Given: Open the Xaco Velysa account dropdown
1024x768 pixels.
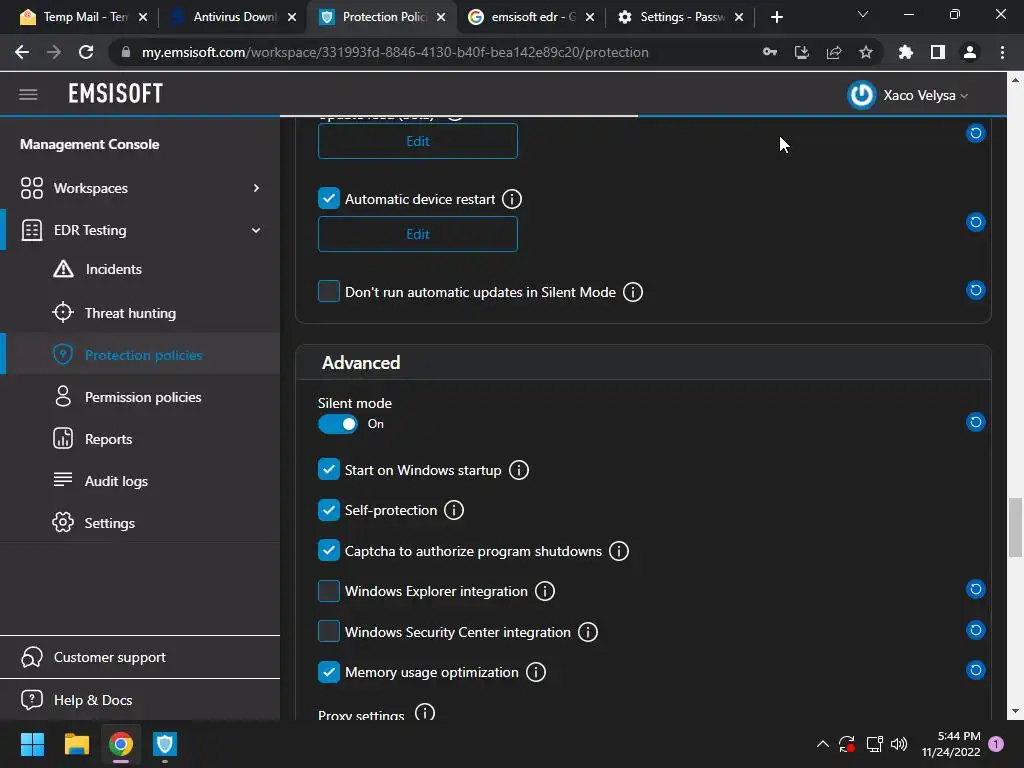Looking at the screenshot, I should [x=925, y=95].
